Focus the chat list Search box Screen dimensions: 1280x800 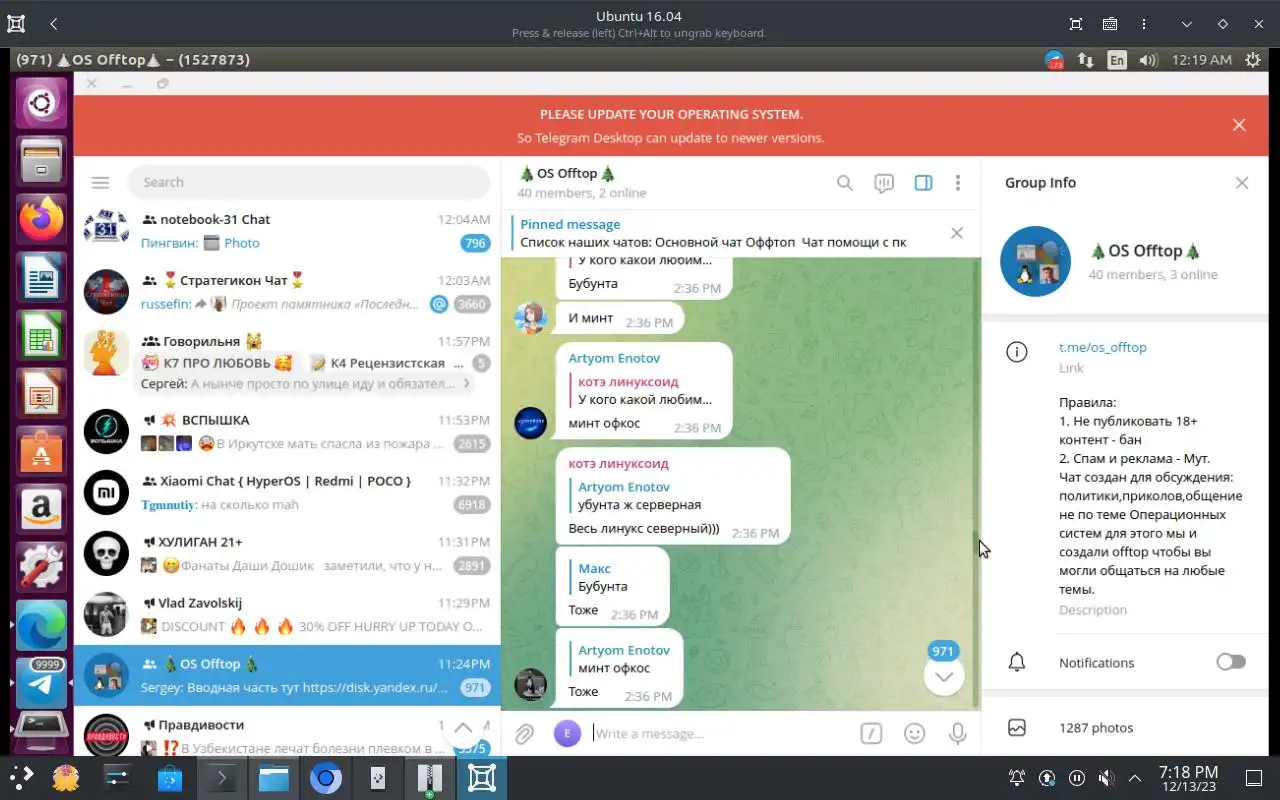[x=308, y=183]
